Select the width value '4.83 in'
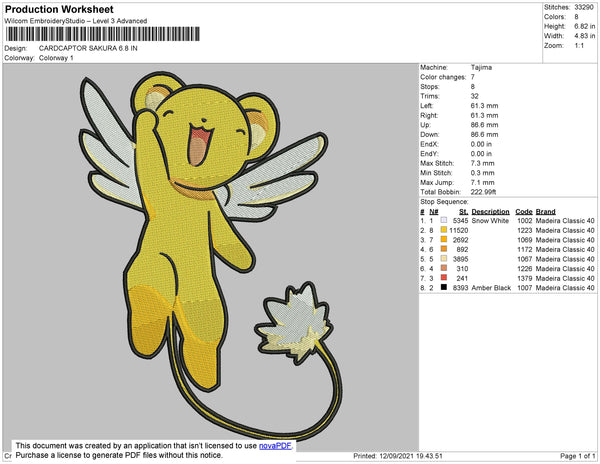Viewport: 600px width, 464px height. [x=584, y=36]
